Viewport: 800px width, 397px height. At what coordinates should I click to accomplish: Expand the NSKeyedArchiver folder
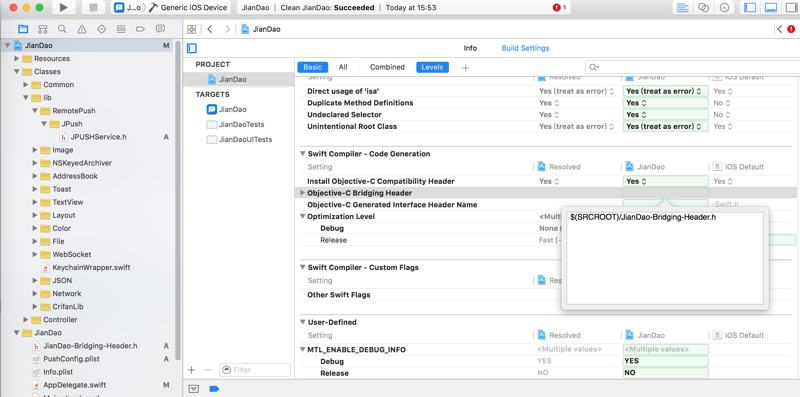pyautogui.click(x=35, y=163)
